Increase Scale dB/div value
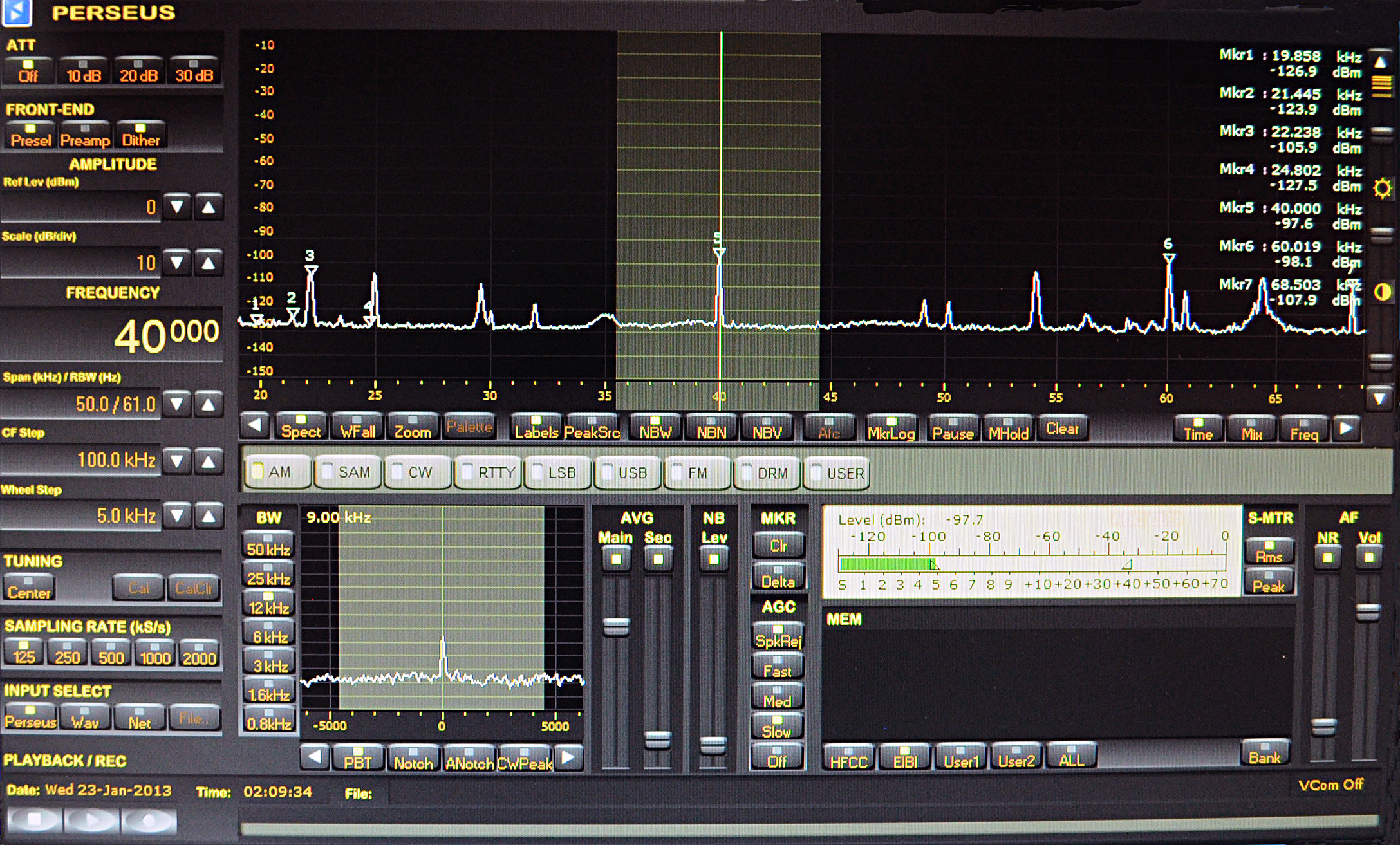The height and width of the screenshot is (845, 1400). click(x=209, y=263)
